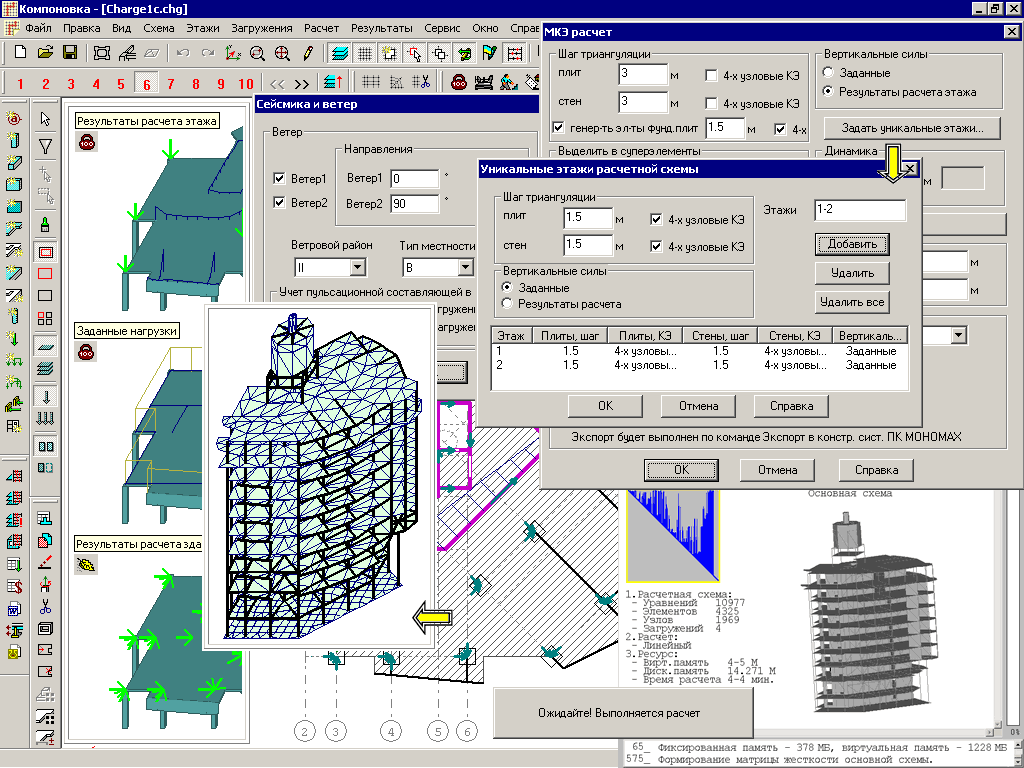The width and height of the screenshot is (1024, 768).
Task: Click the Save file icon in toolbar
Action: coord(70,52)
